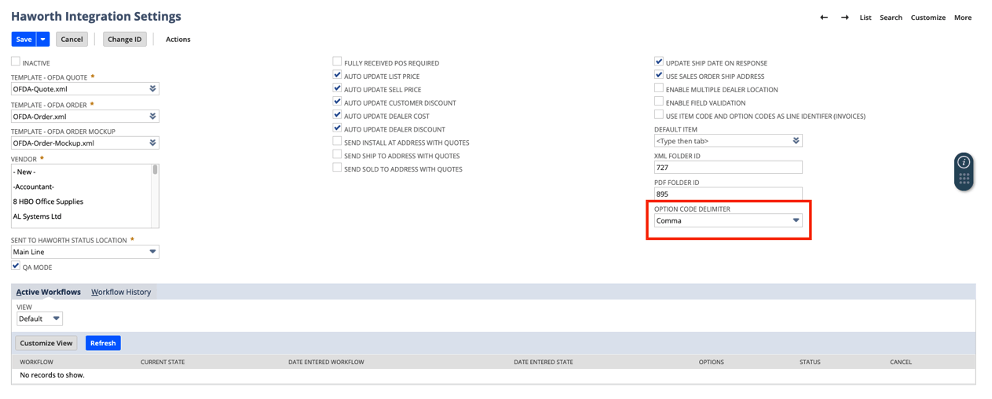Image resolution: width=992 pixels, height=399 pixels.
Task: Click the grid dots under info icon
Action: [x=964, y=179]
